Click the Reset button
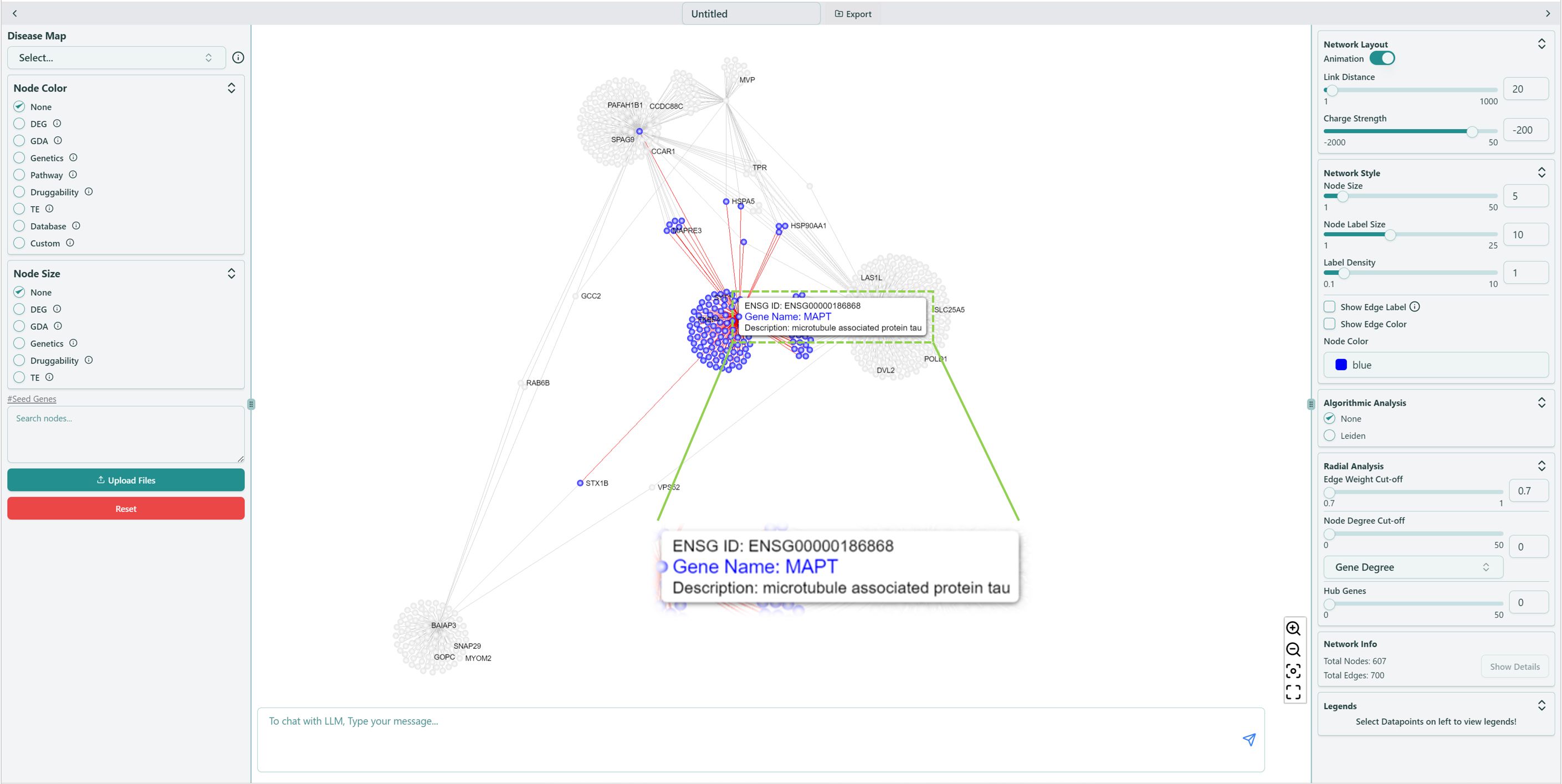The width and height of the screenshot is (1562, 784). click(126, 508)
